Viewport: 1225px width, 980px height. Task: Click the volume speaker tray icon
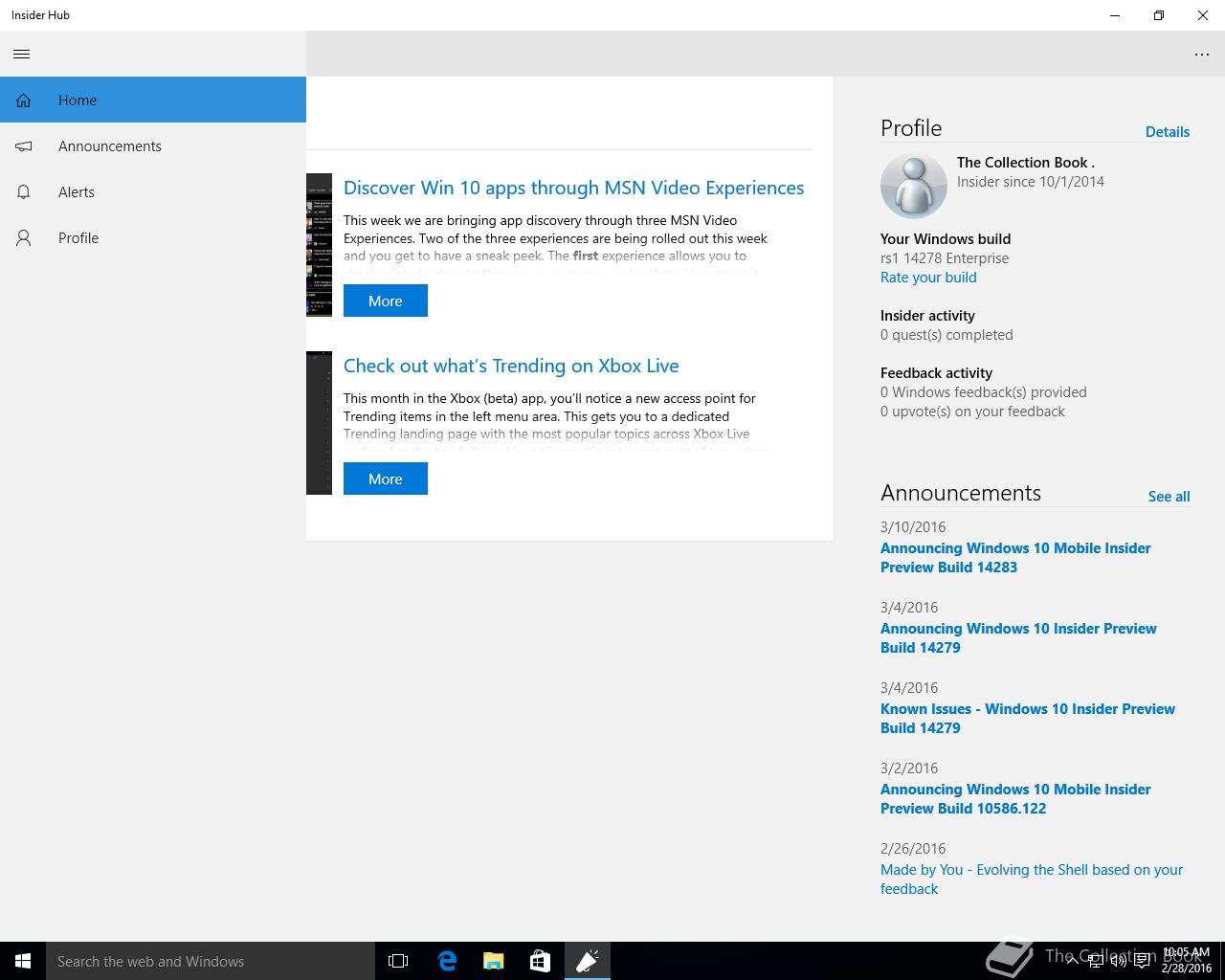[x=1118, y=961]
